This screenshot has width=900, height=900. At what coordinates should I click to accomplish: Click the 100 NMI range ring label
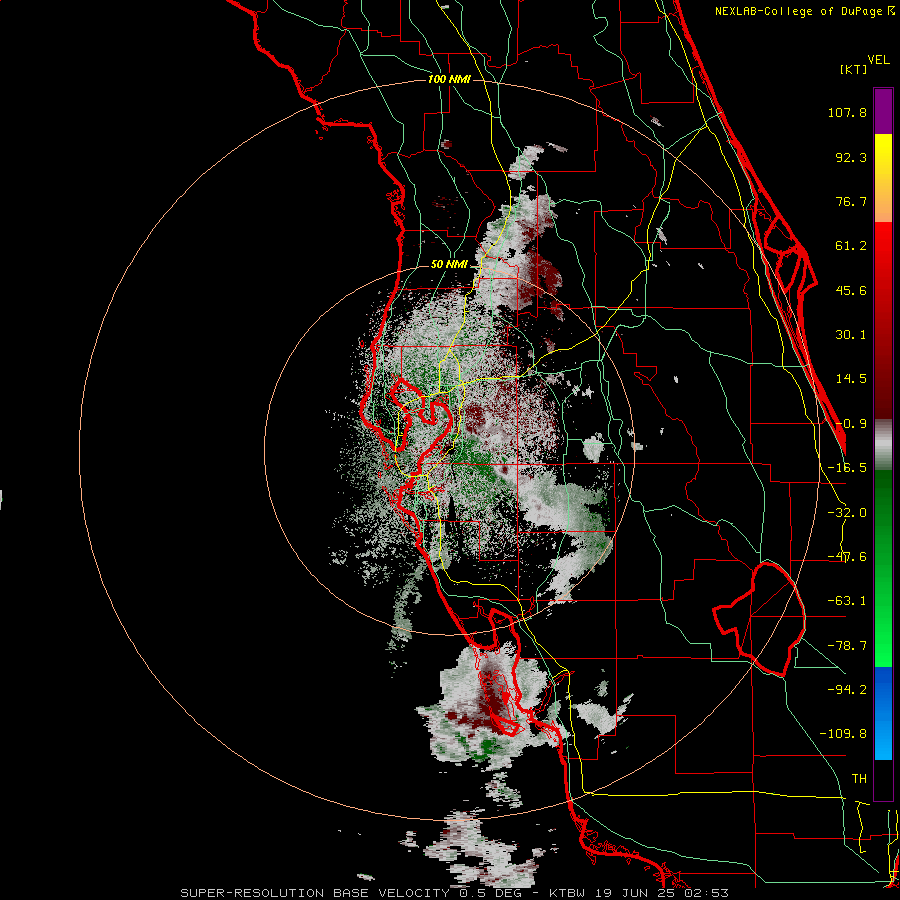pyautogui.click(x=449, y=79)
